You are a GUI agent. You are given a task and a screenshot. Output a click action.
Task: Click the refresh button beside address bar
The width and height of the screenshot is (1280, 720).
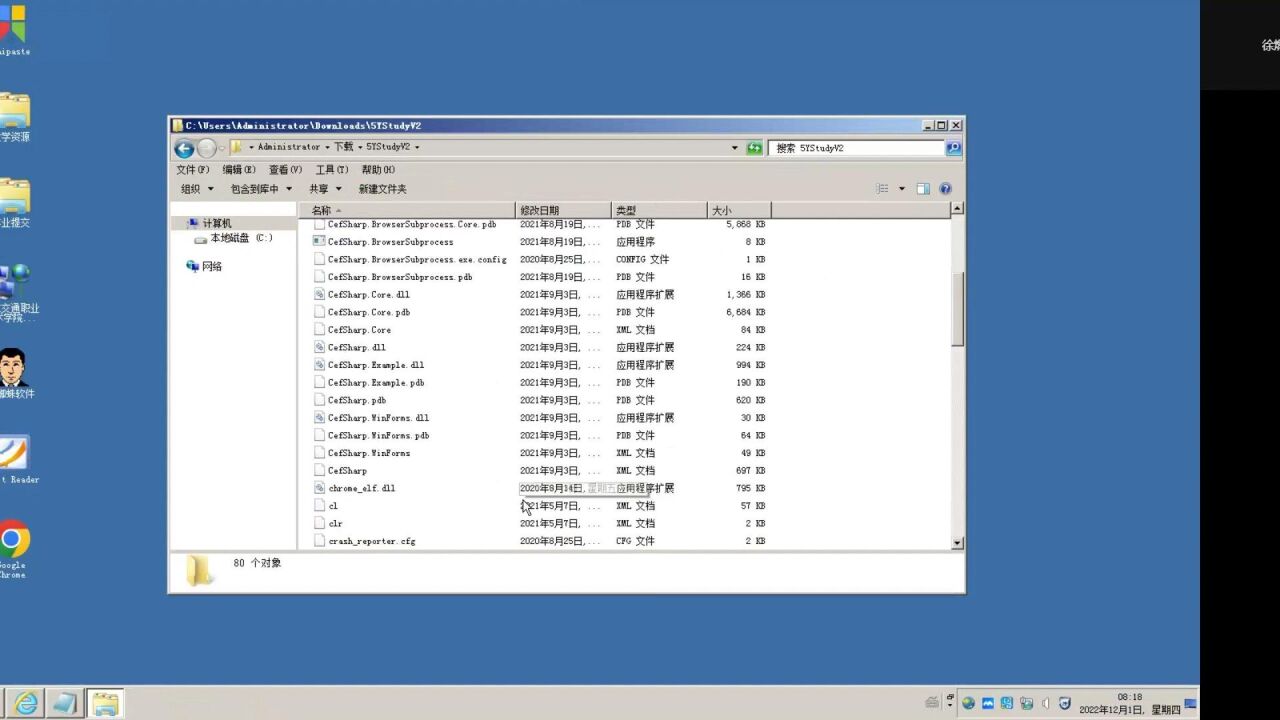coord(754,148)
